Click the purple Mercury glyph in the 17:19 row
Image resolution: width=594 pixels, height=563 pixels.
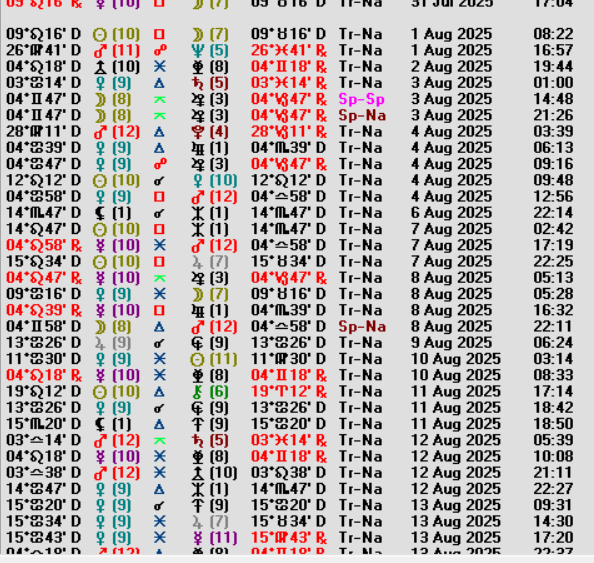click(100, 246)
